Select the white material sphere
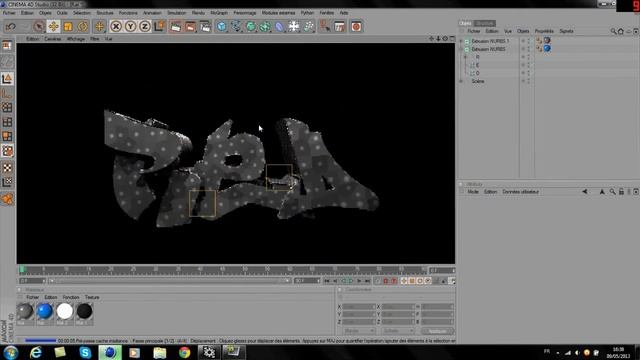640x360 pixels. pyautogui.click(x=64, y=311)
